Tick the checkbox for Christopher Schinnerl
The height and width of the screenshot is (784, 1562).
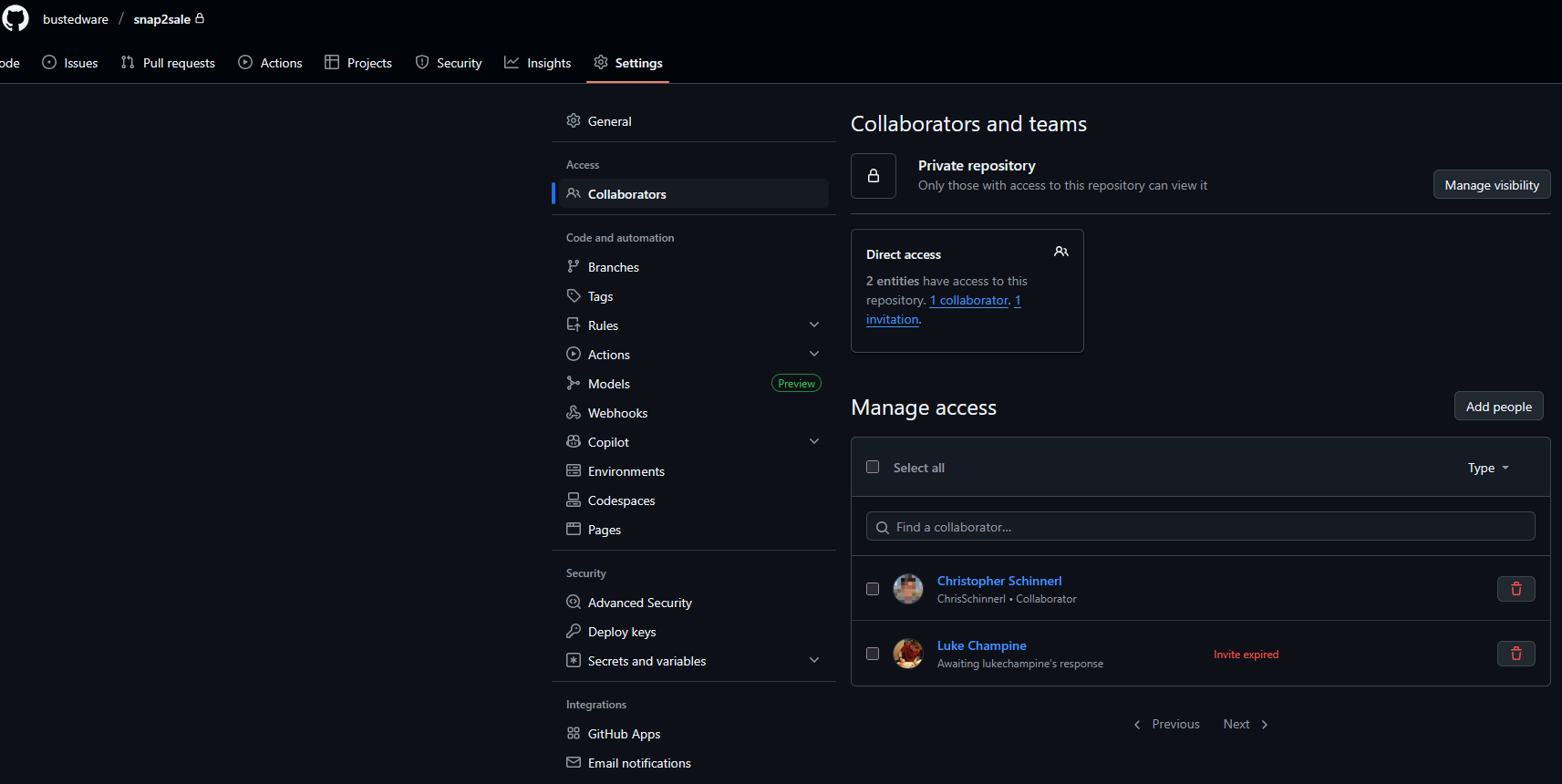point(873,589)
